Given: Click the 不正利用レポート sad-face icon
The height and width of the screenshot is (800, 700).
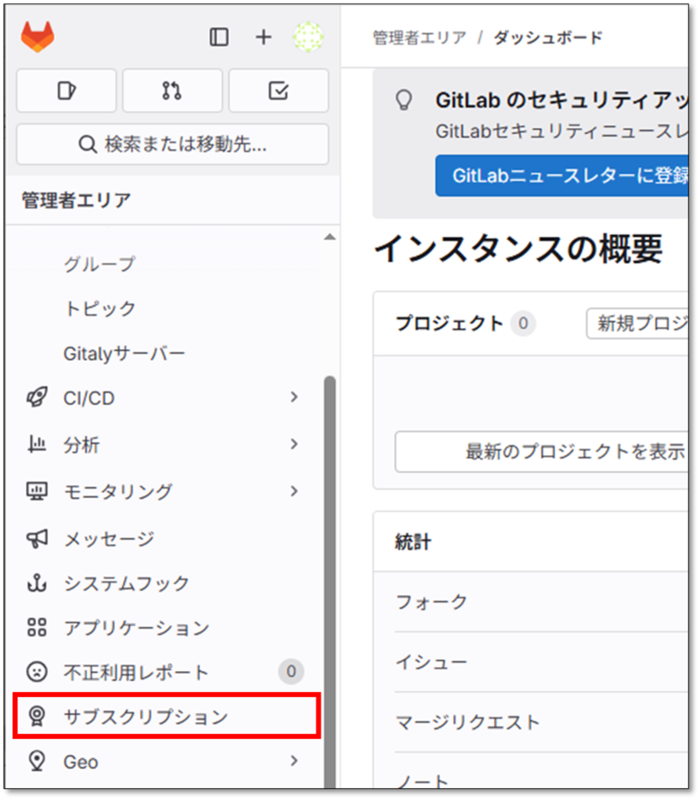Looking at the screenshot, I should point(37,672).
